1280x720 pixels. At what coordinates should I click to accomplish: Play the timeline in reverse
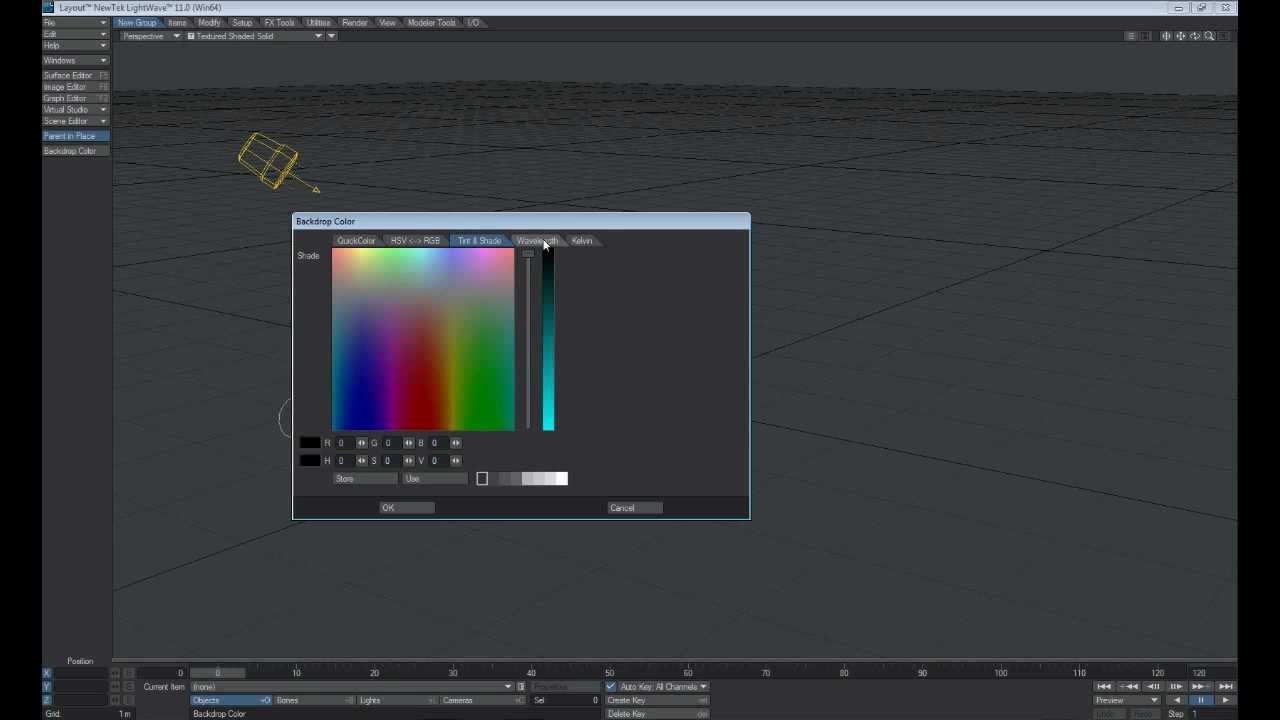(x=1177, y=700)
